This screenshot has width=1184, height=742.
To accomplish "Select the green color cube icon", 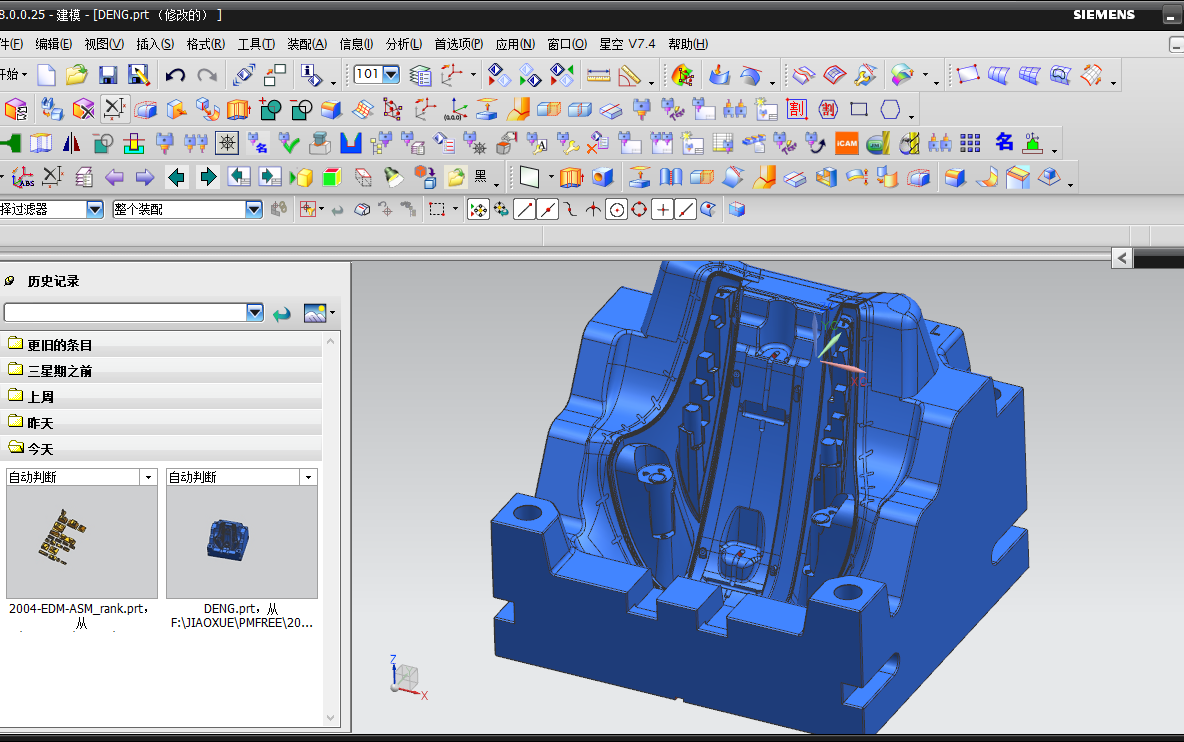I will [332, 177].
